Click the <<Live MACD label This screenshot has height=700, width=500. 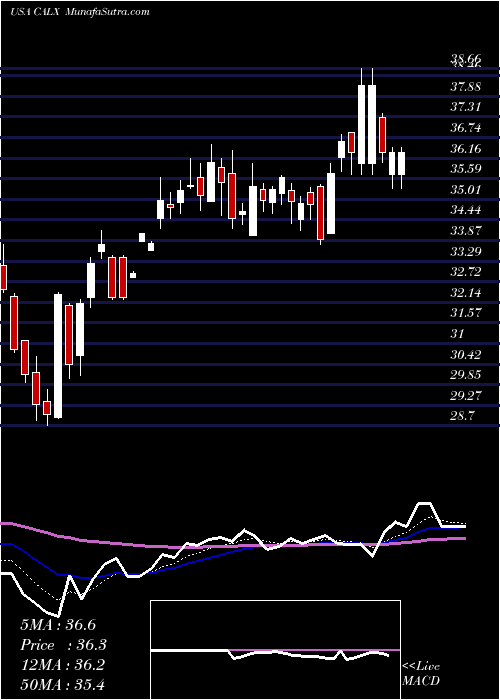[421, 674]
